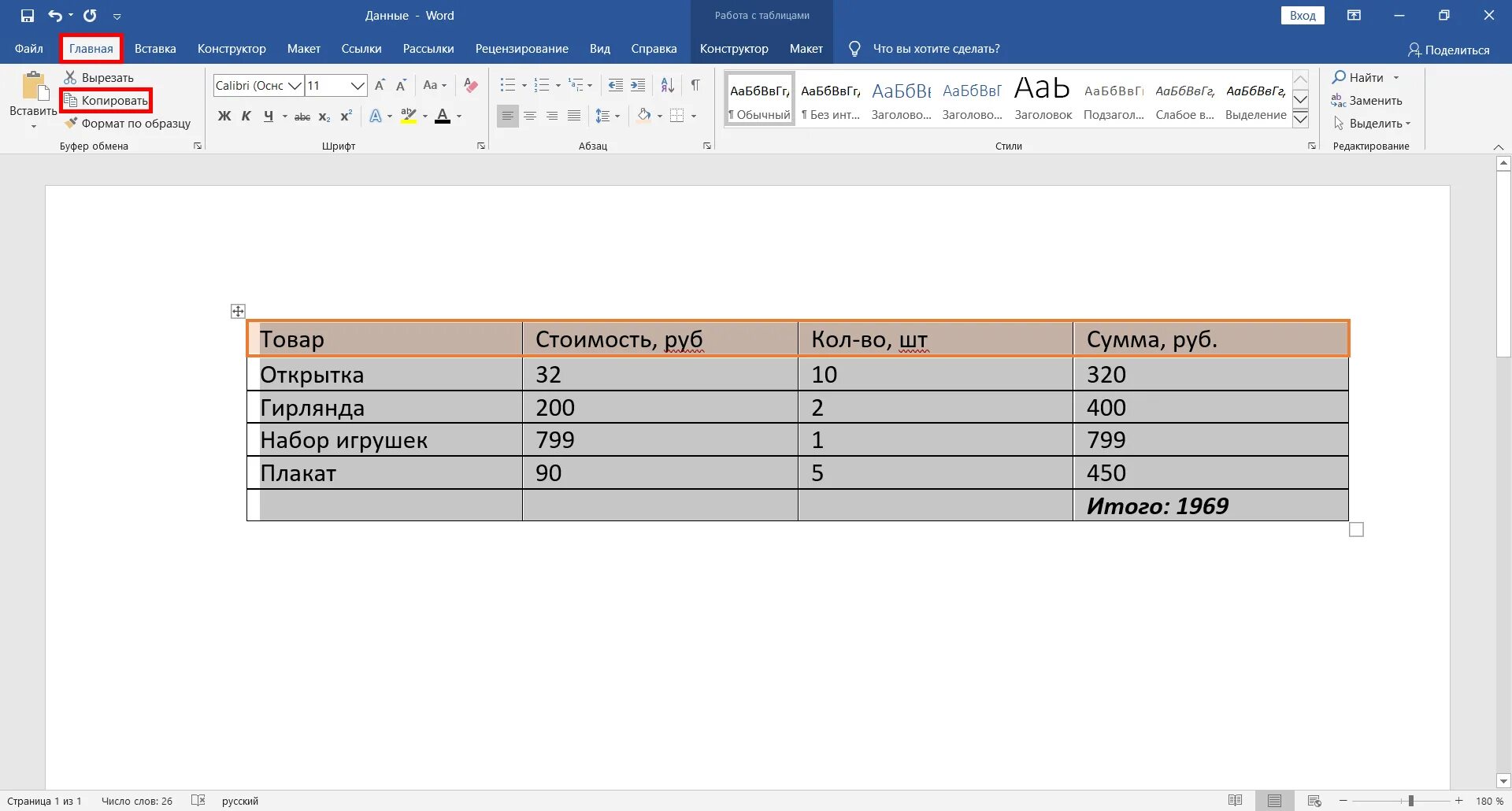The image size is (1512, 811).
Task: Click the table move handle
Action: (x=238, y=311)
